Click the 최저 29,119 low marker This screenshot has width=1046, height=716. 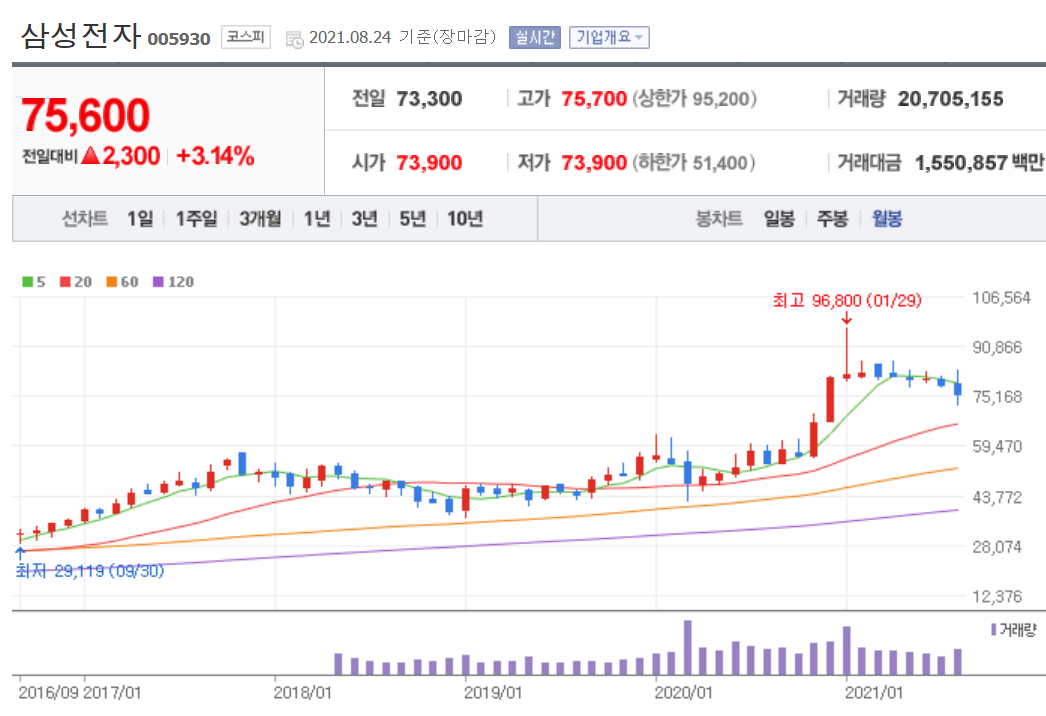coord(90,571)
